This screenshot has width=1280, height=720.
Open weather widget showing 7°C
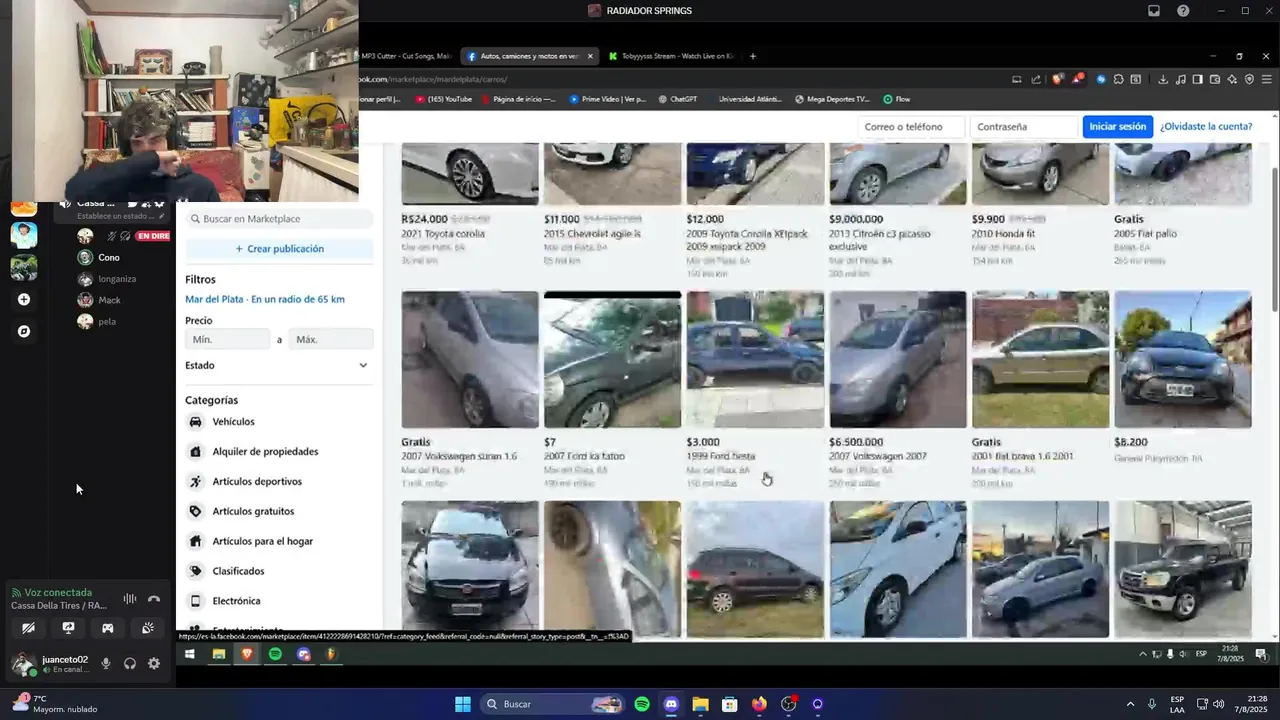[x=57, y=704]
